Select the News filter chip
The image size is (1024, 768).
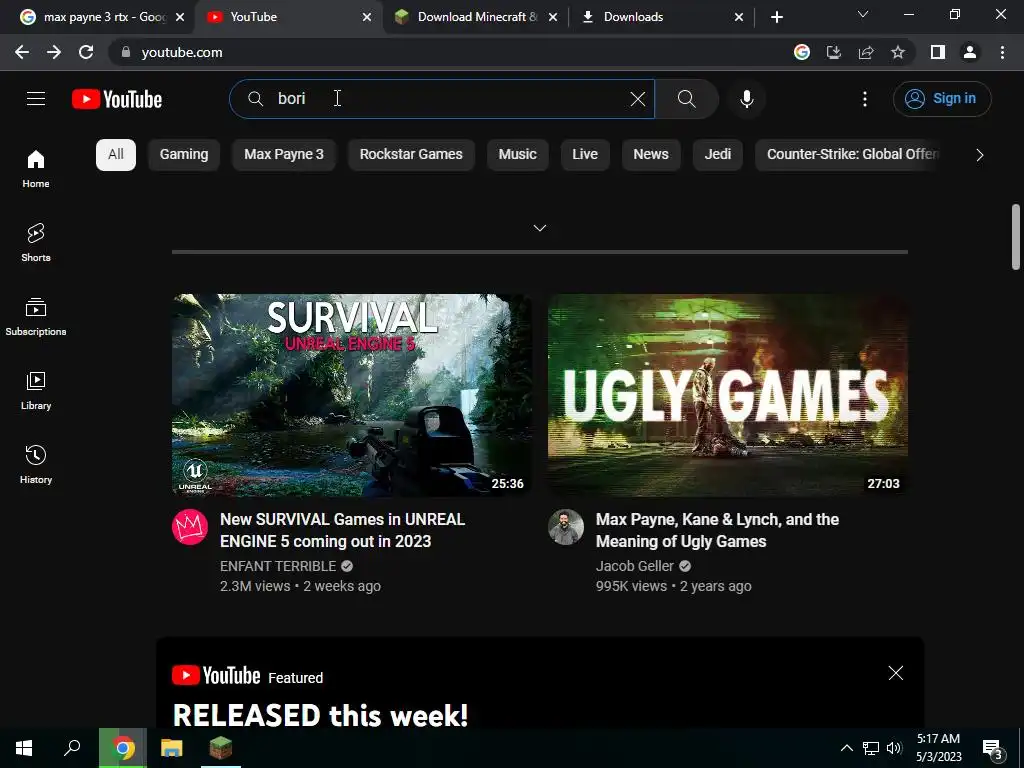tap(651, 155)
